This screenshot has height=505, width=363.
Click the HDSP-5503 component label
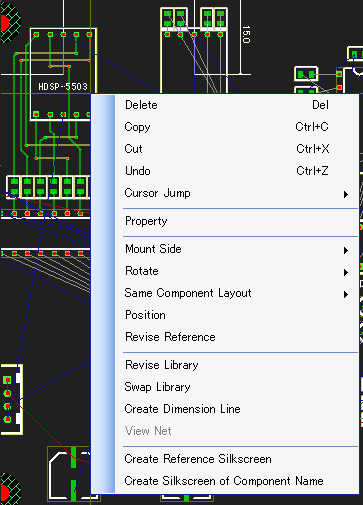click(63, 87)
